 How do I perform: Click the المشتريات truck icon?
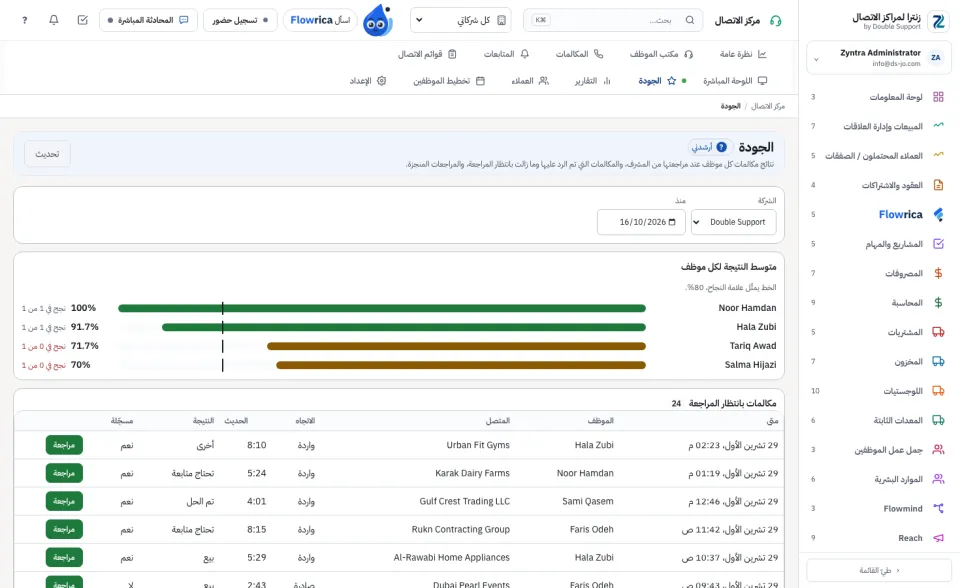[x=938, y=332]
